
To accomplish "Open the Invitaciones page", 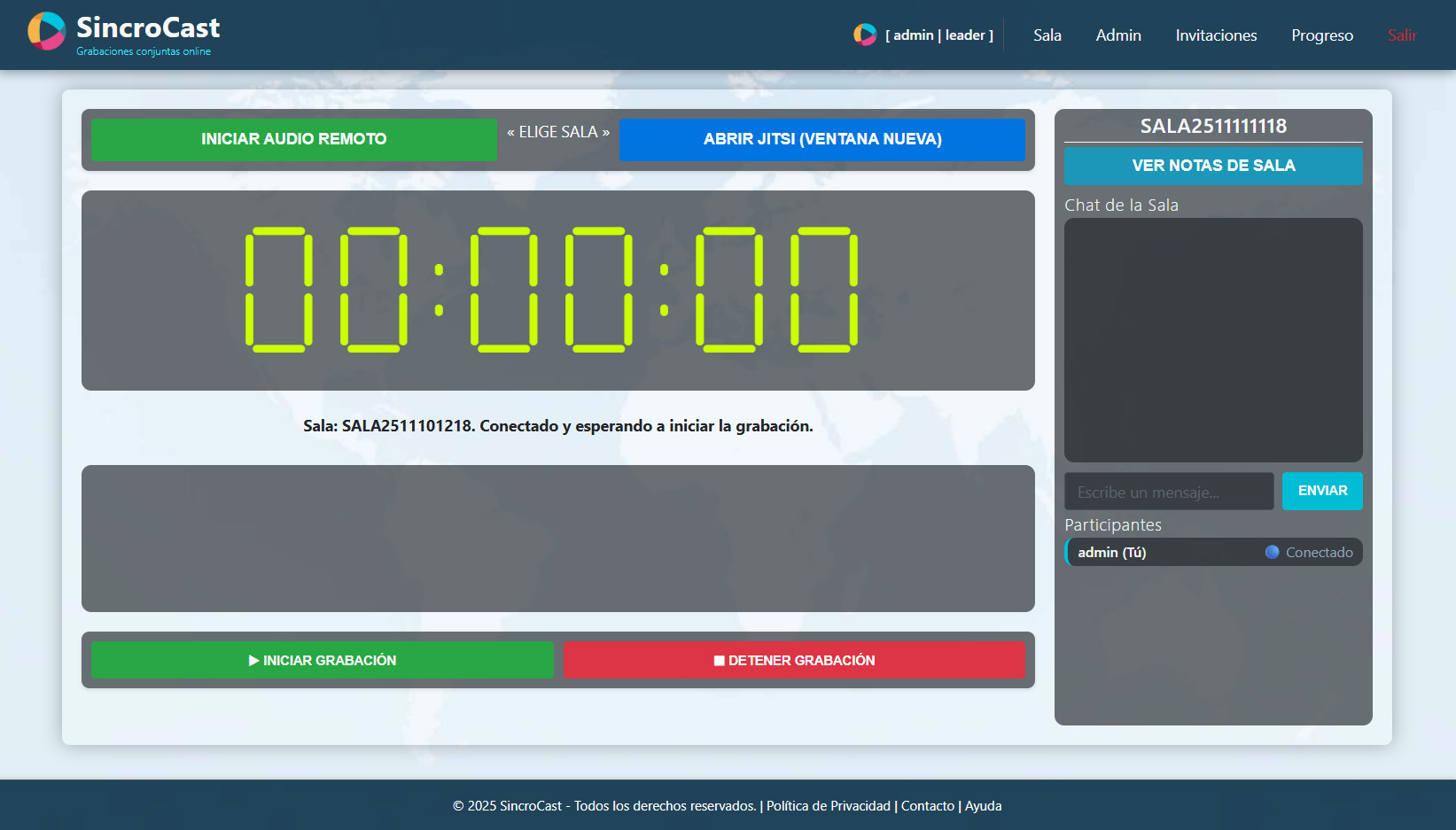I will click(1216, 35).
